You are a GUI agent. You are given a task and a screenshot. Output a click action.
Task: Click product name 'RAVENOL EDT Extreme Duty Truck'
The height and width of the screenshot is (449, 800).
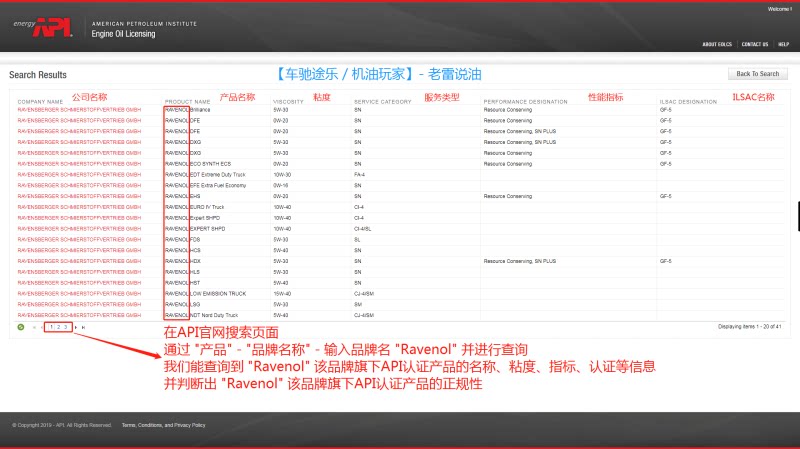pyautogui.click(x=205, y=174)
